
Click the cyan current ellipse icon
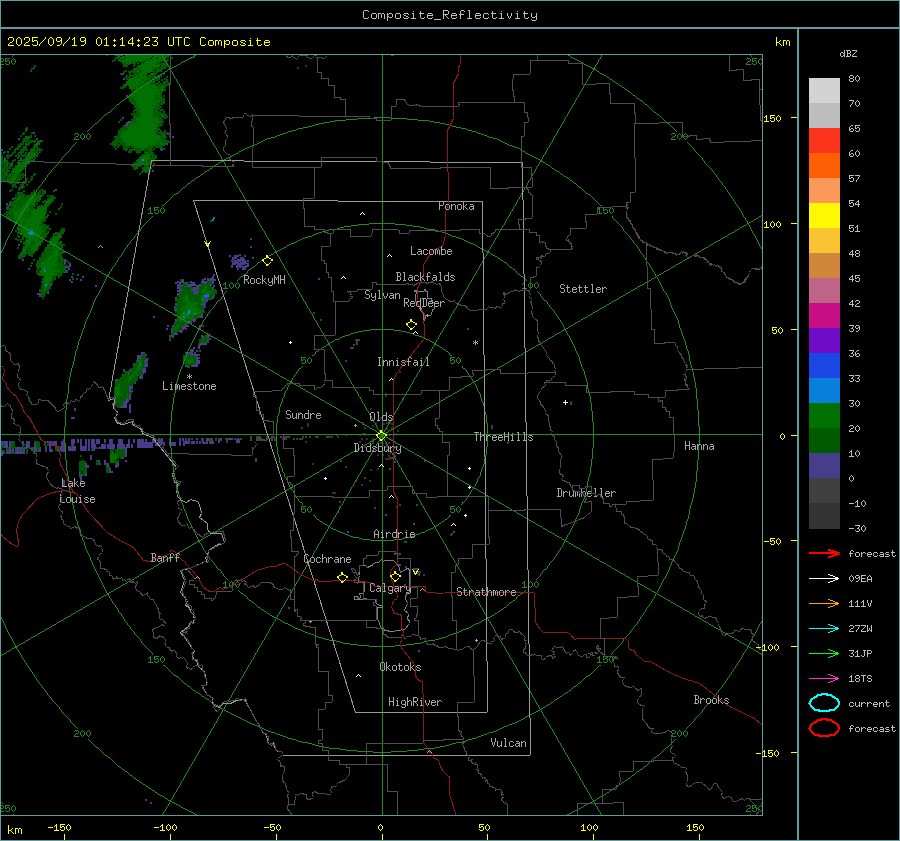[x=824, y=703]
